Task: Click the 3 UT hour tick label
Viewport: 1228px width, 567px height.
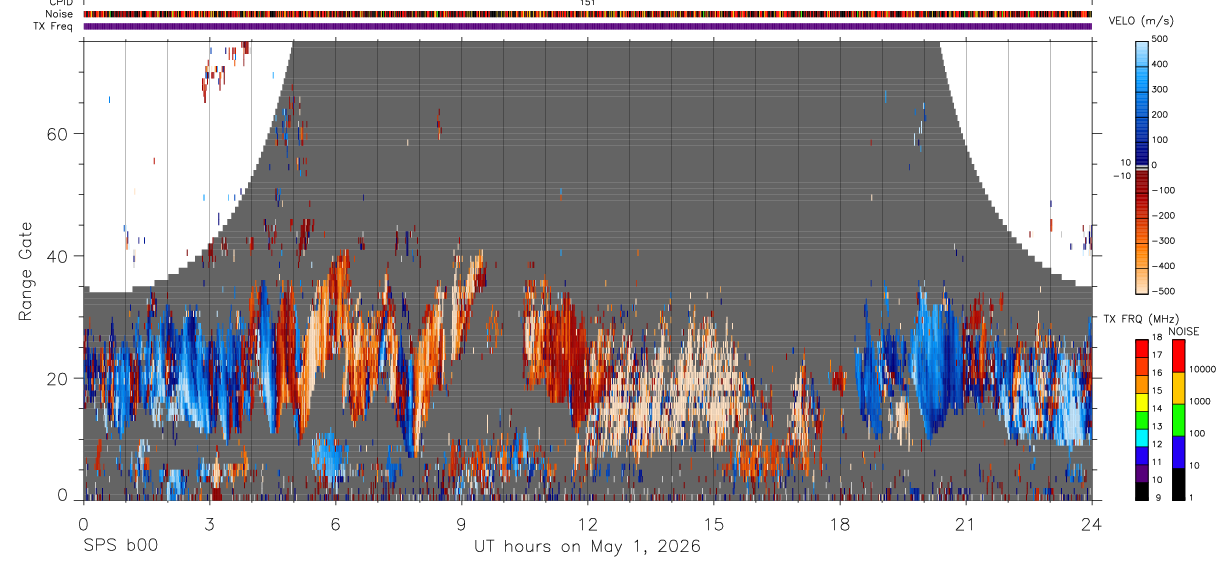Action: [x=209, y=524]
